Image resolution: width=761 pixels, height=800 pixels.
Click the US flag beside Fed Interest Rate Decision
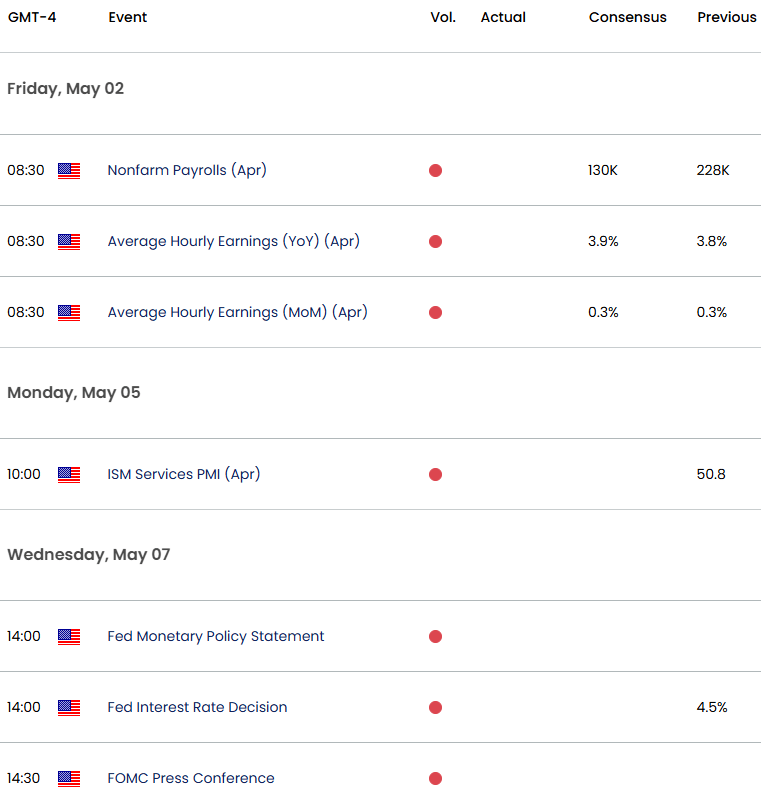68,707
